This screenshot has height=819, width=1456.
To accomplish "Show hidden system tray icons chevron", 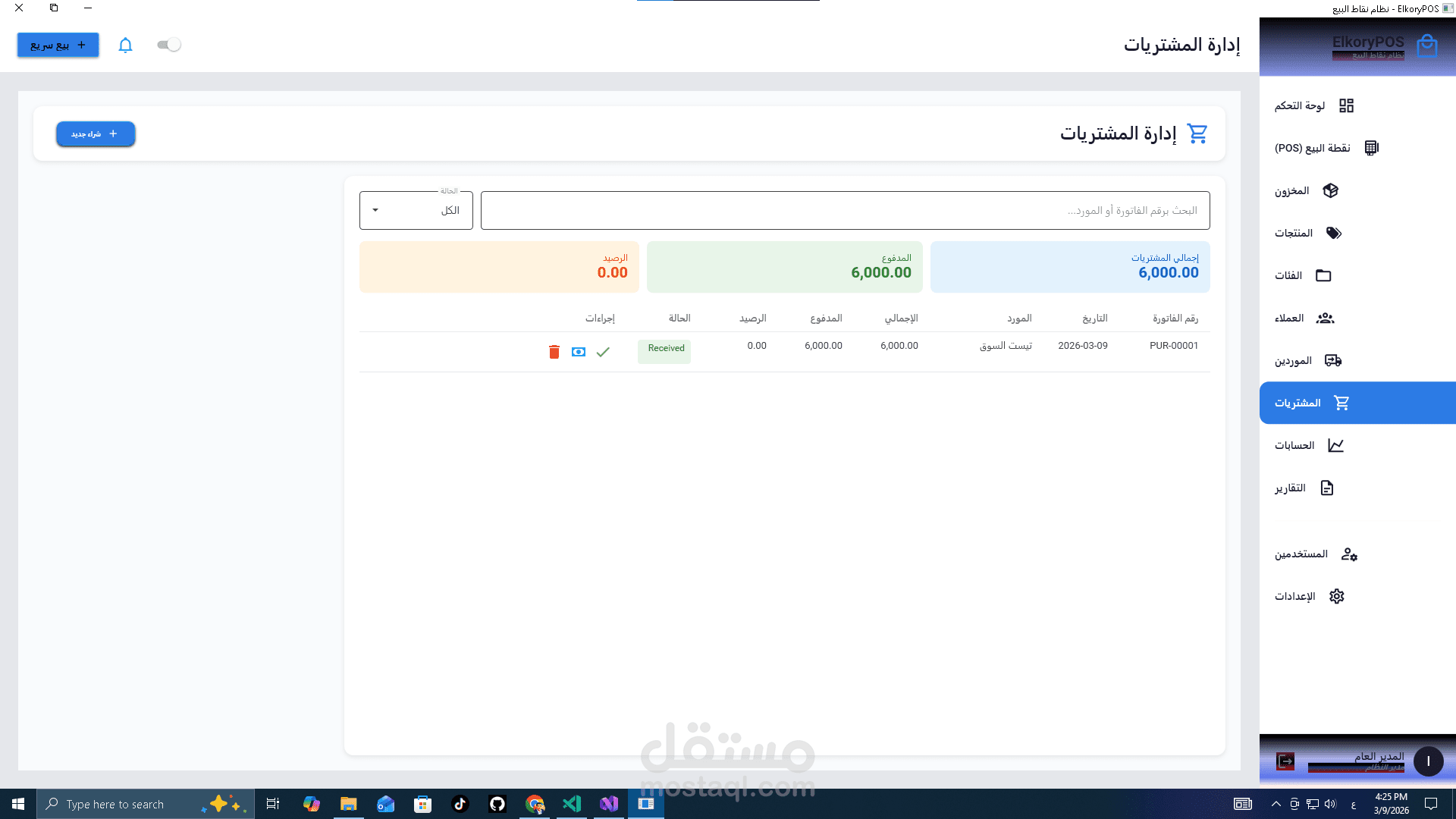I will (1276, 804).
